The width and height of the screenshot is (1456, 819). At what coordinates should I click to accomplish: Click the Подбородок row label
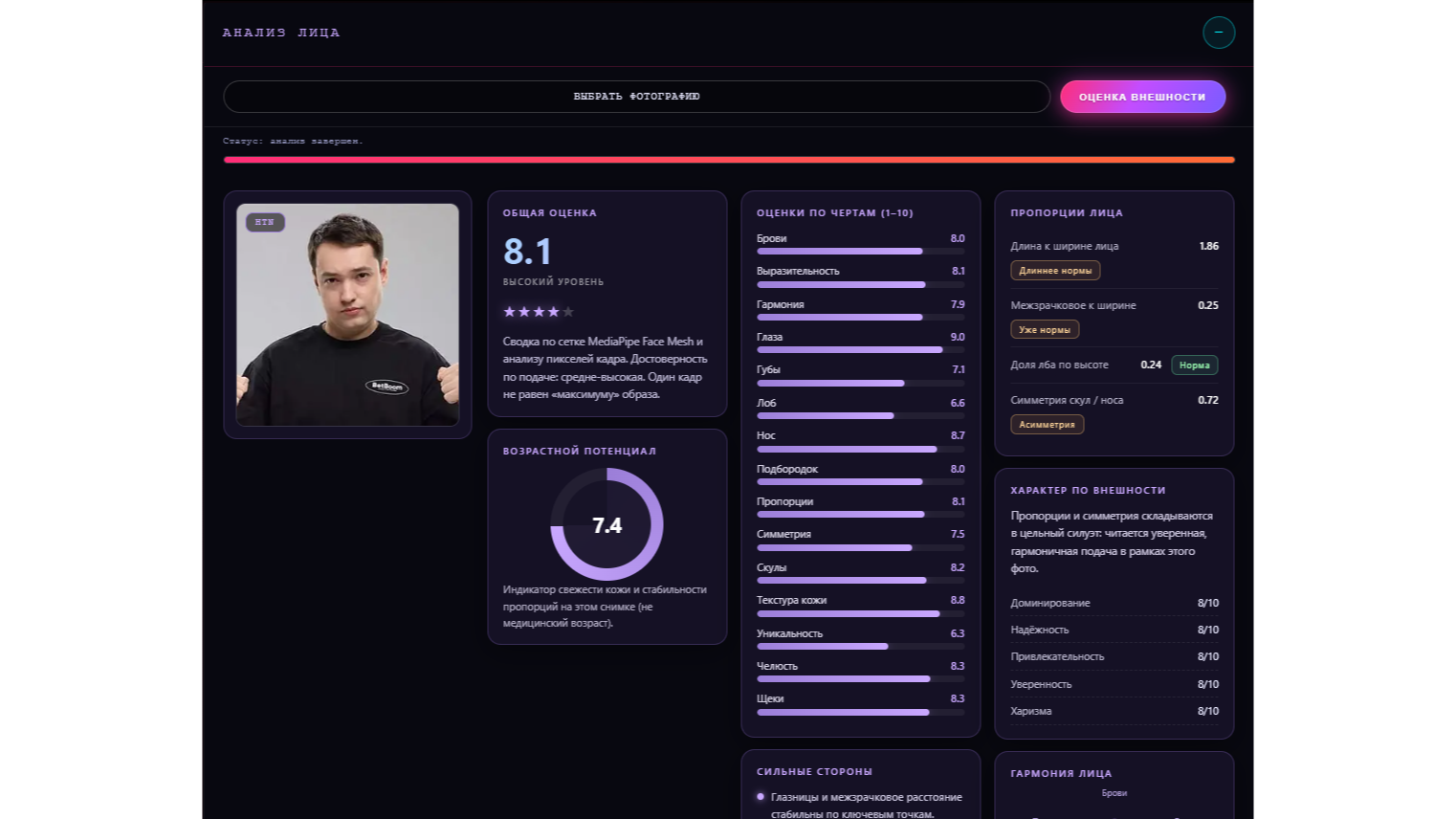[787, 469]
